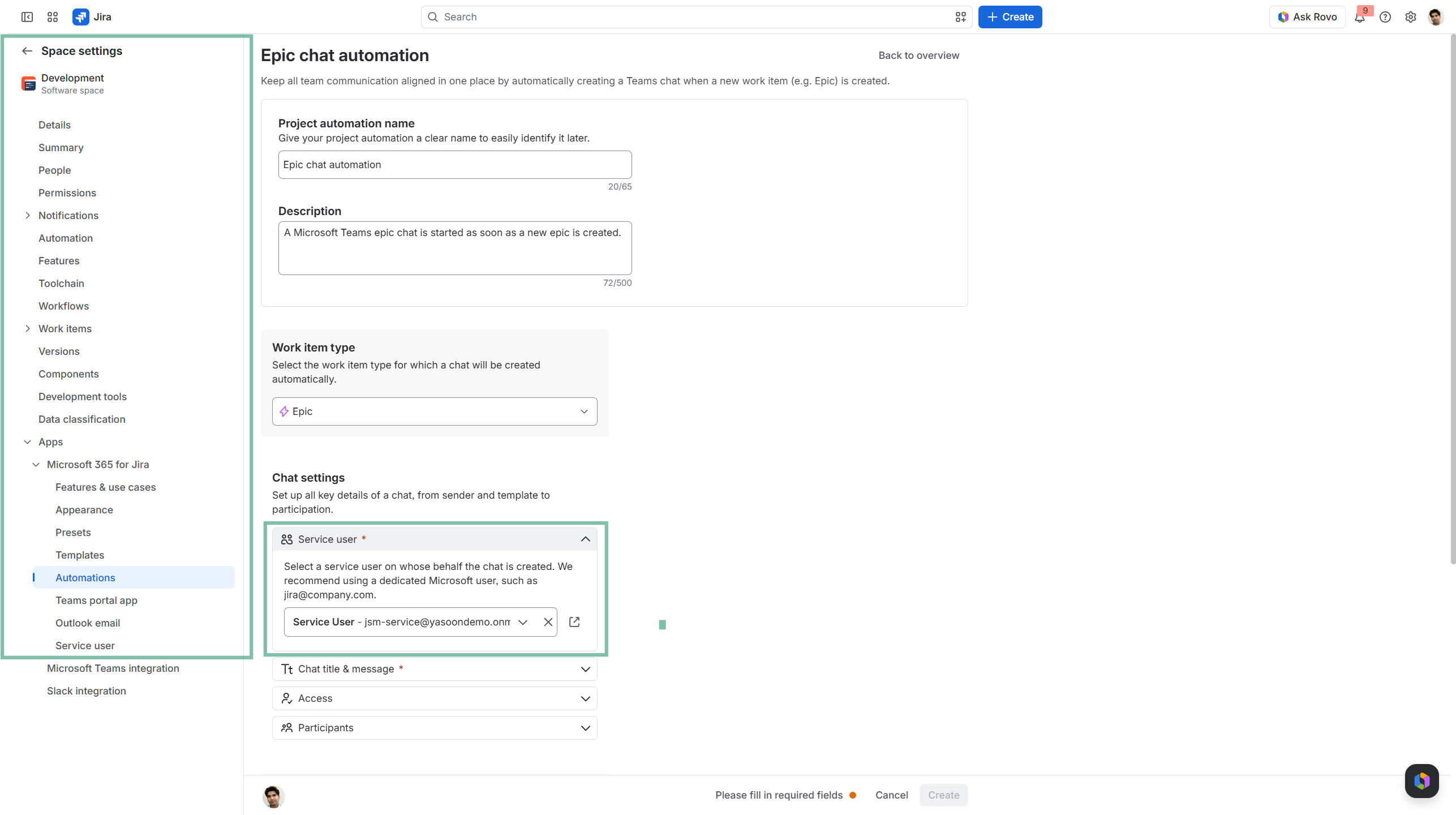Click the disabled Create button in footer
Screen dimensions: 1456x815
(x=943, y=795)
